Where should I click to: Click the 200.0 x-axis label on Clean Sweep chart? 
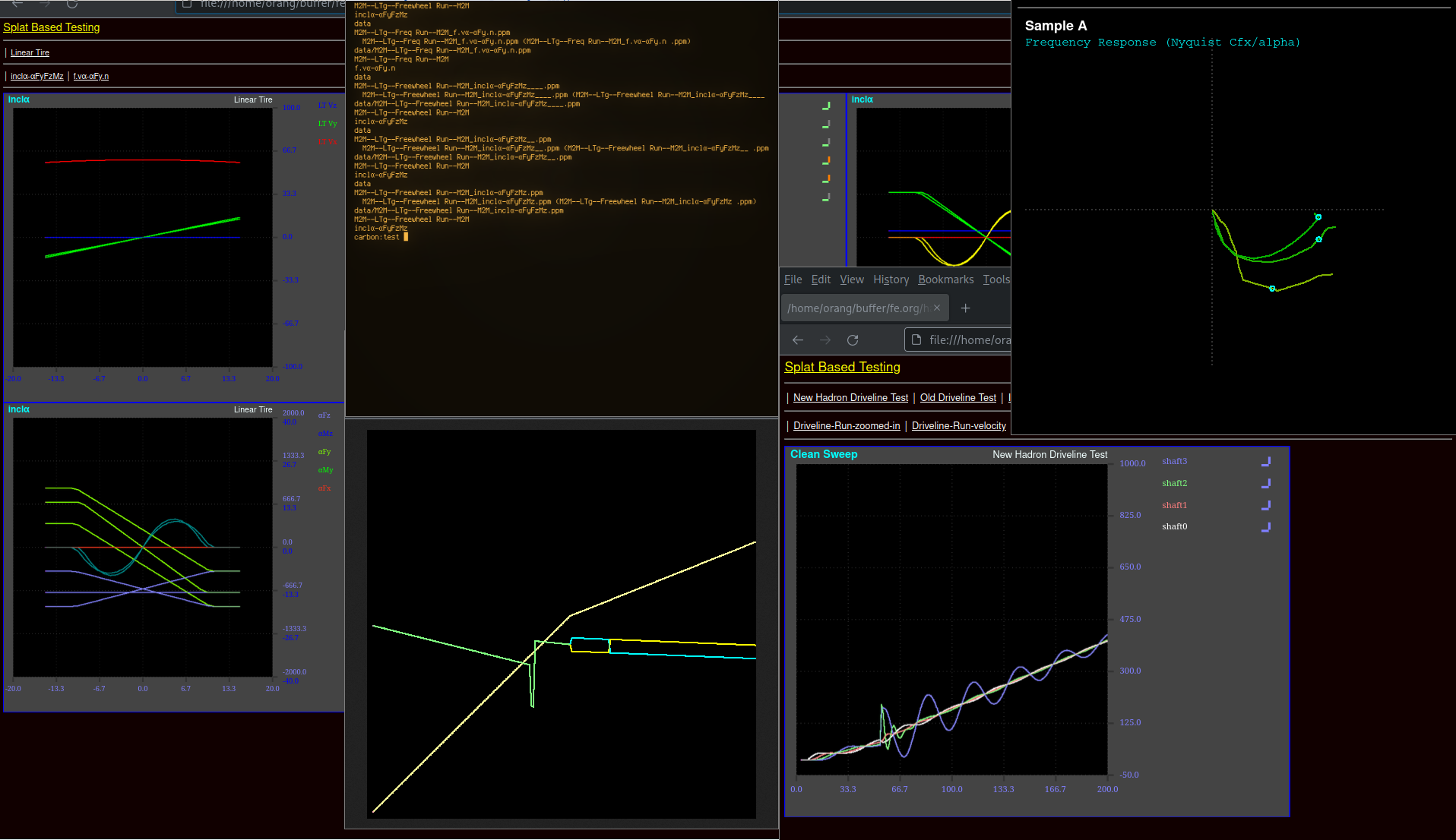click(1107, 790)
